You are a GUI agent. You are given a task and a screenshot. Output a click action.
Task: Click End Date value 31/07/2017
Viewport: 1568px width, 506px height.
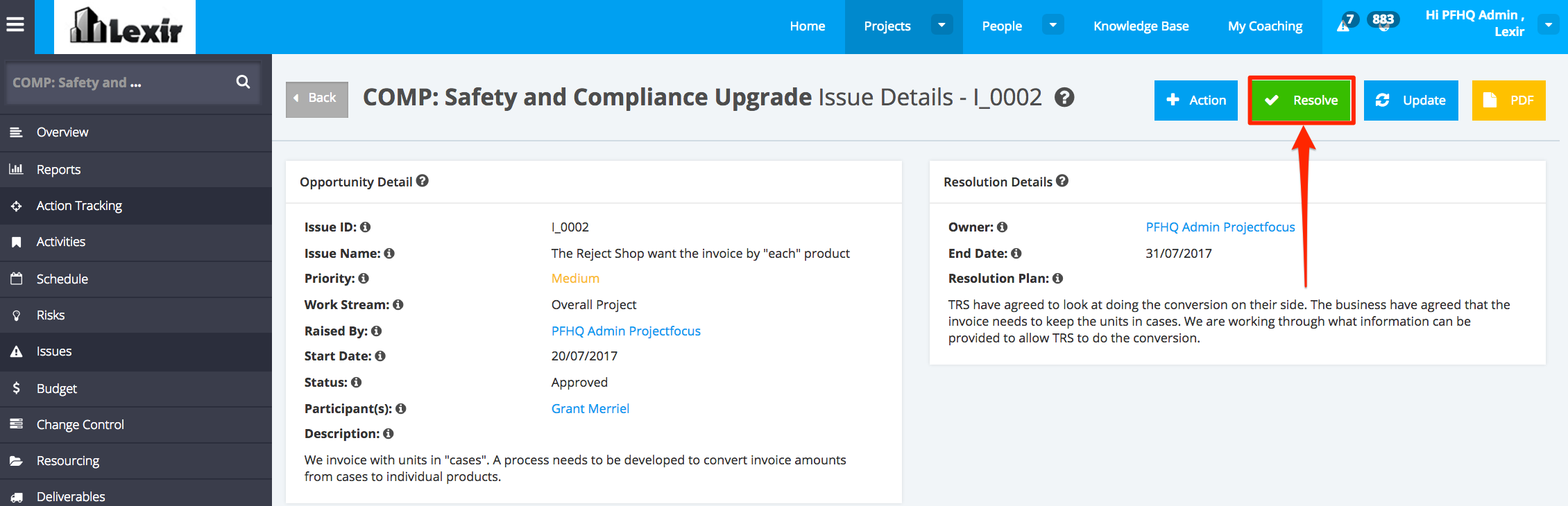1179,254
